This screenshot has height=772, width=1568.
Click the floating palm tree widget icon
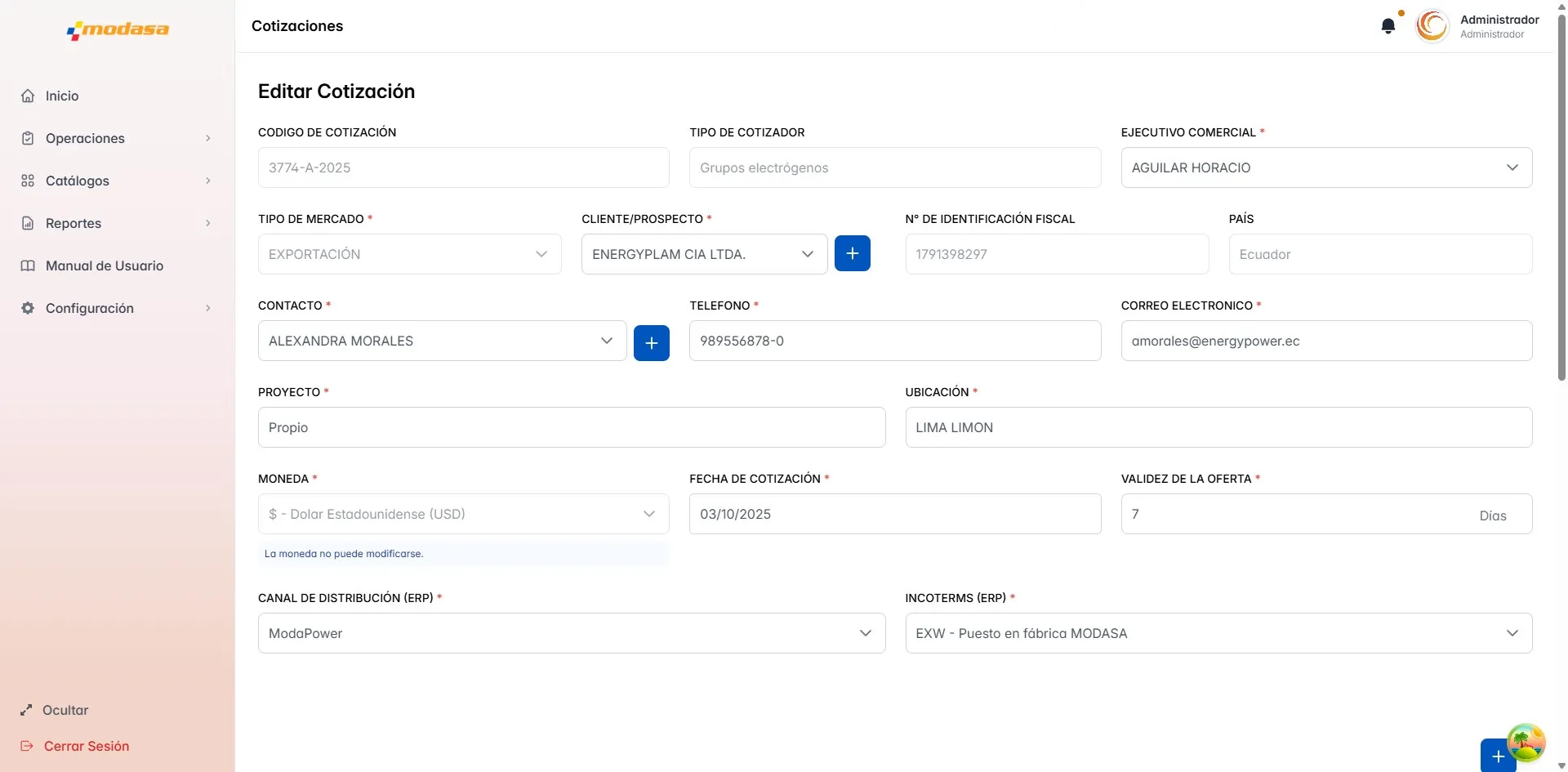[x=1525, y=743]
